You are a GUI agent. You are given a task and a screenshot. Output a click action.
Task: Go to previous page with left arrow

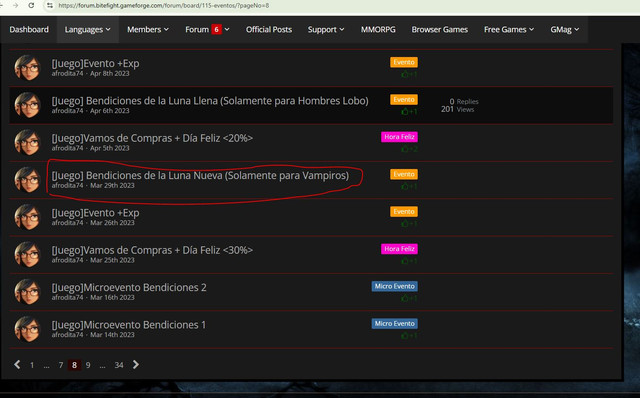coord(17,365)
